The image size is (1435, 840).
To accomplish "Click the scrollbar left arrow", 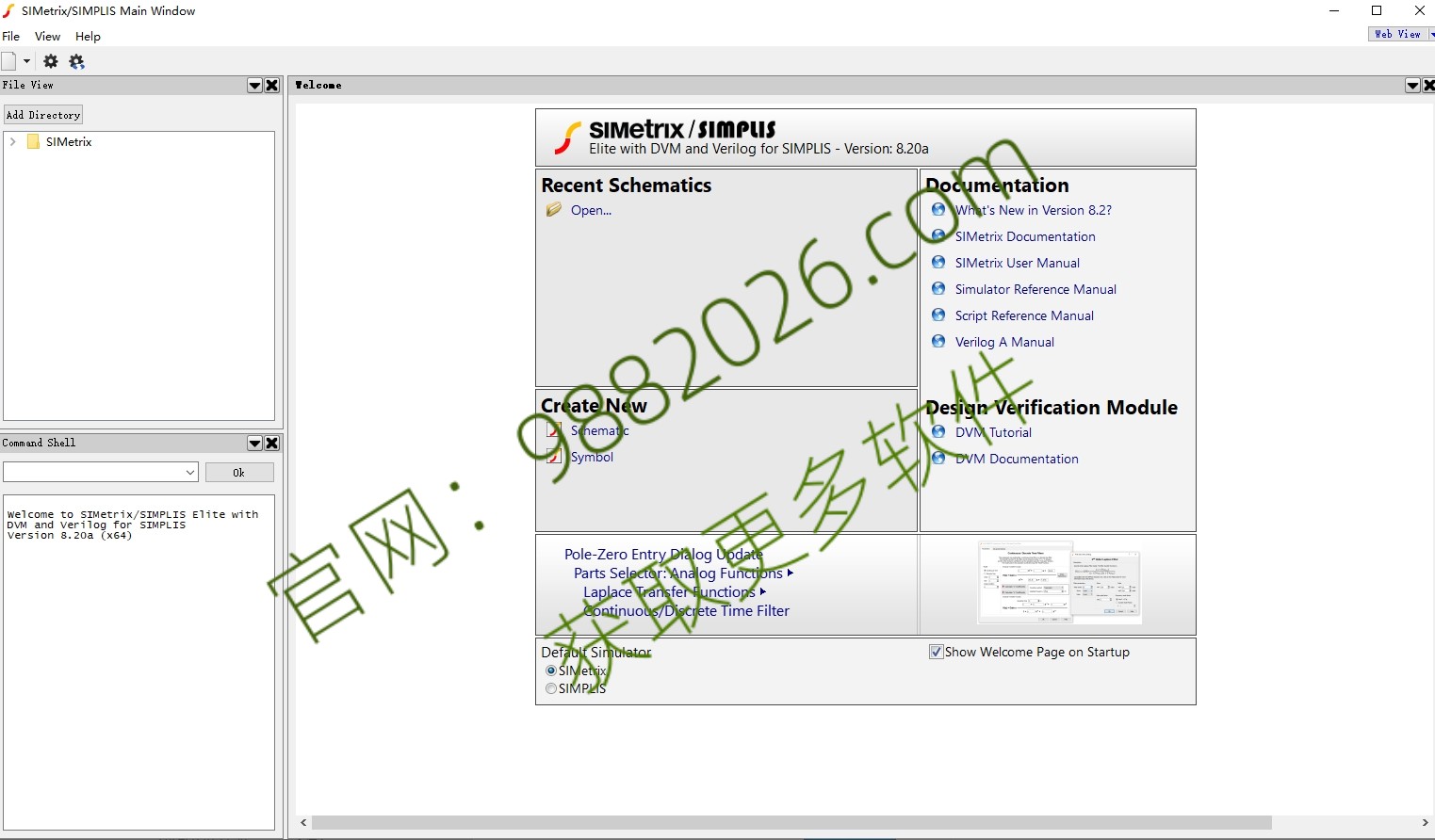I will tap(303, 823).
